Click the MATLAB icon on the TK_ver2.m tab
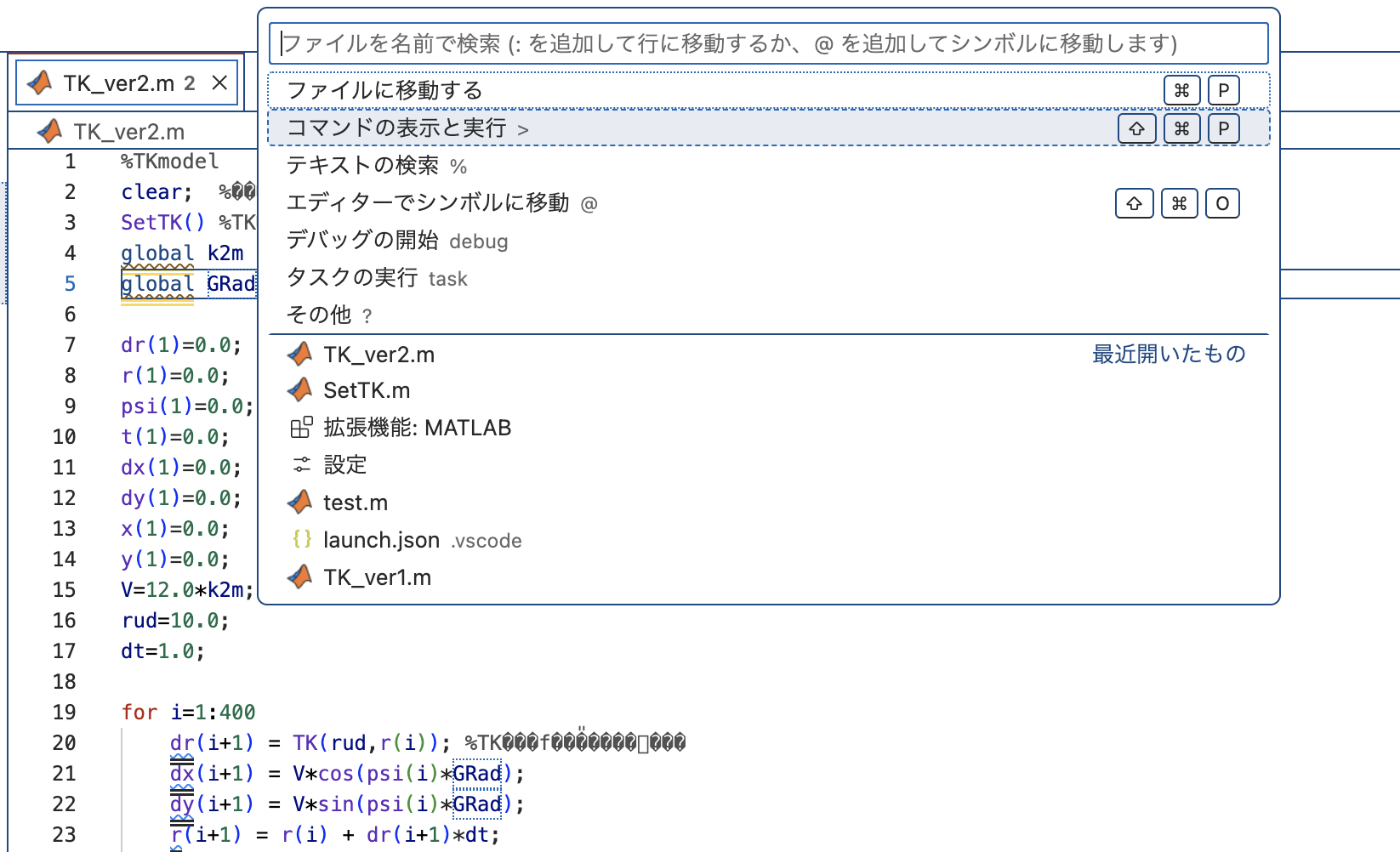Viewport: 1400px width, 852px height. pyautogui.click(x=37, y=82)
